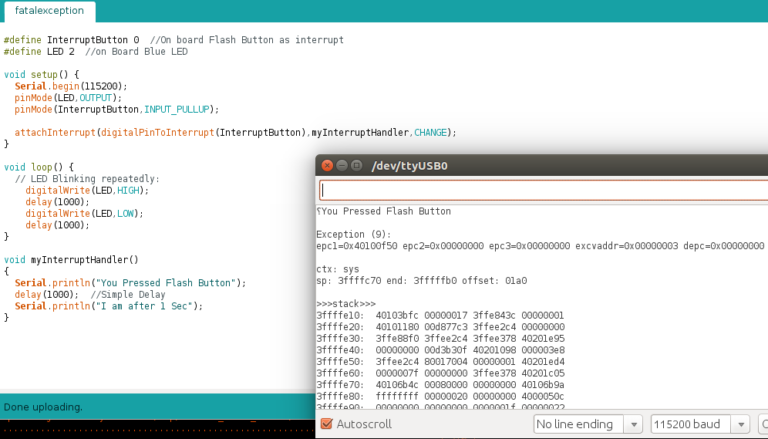Click the Done uploading status bar
This screenshot has height=439, width=768.
150,407
